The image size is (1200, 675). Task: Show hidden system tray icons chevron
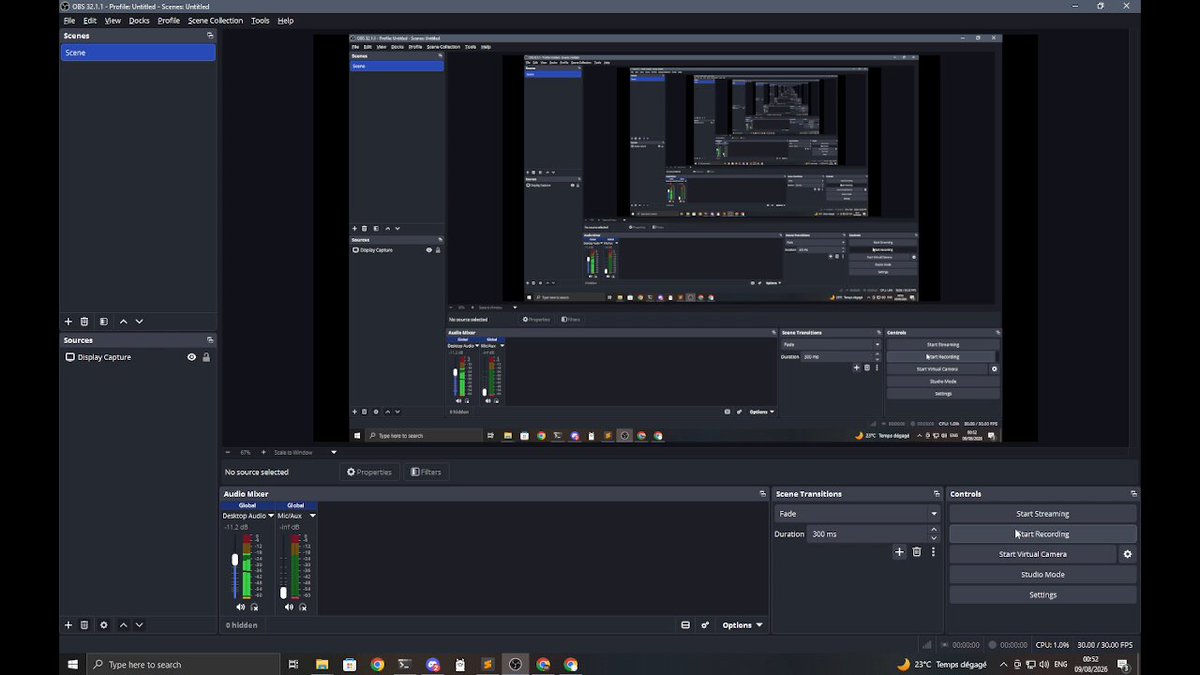(x=1003, y=664)
